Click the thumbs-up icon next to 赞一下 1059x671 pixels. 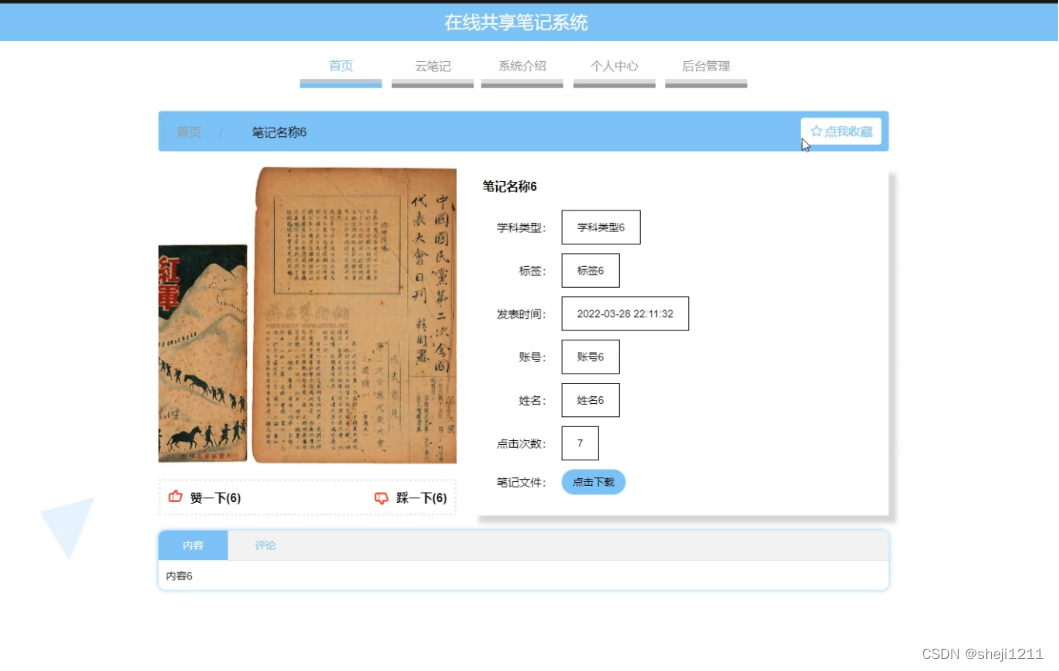[x=175, y=497]
